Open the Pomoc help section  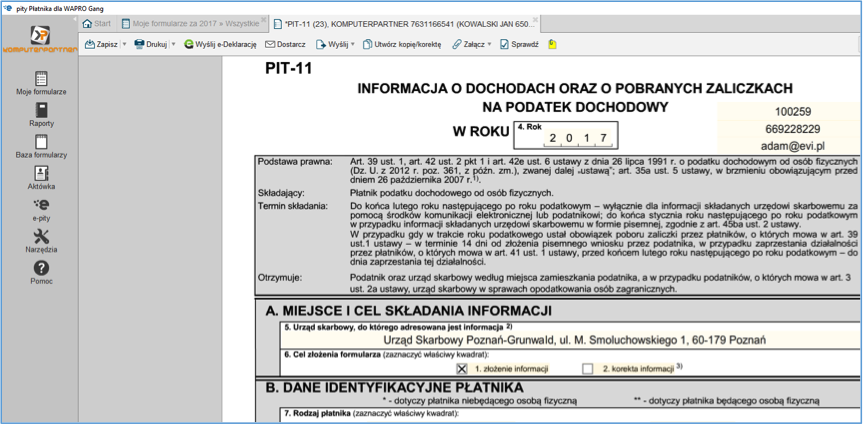41,271
